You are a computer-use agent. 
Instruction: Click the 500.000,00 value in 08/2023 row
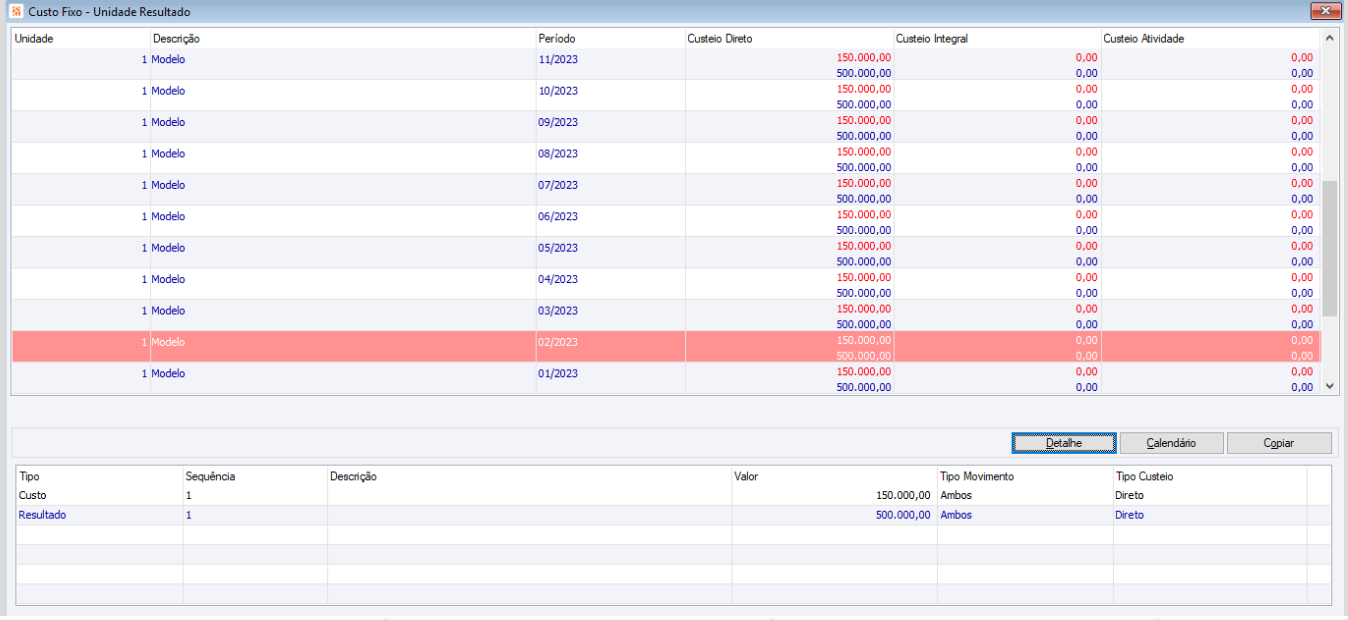[863, 167]
